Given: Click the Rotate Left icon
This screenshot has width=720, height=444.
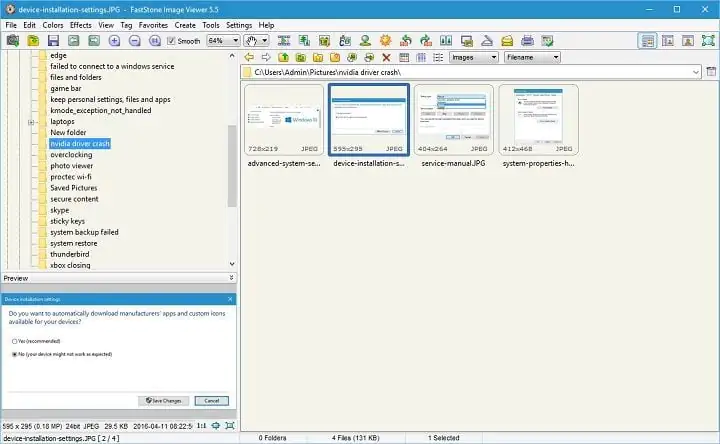Looking at the screenshot, I should tap(405, 41).
